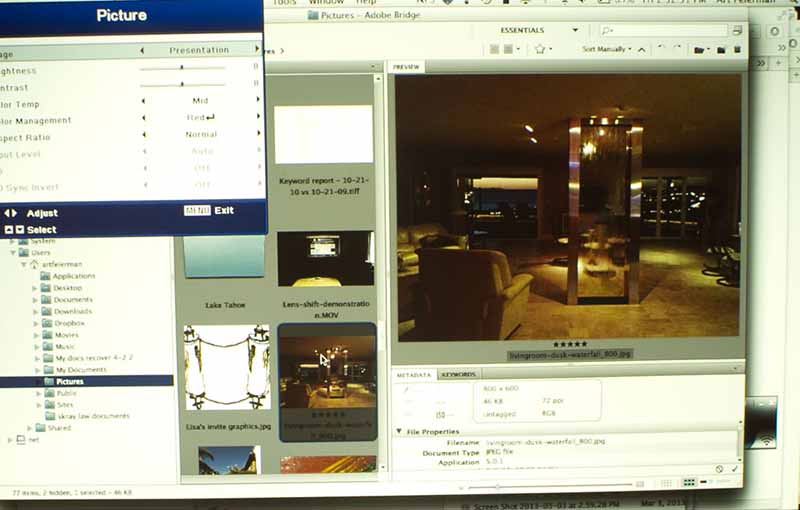The height and width of the screenshot is (510, 800).
Task: Switch to the Metadata tab
Action: [x=413, y=375]
